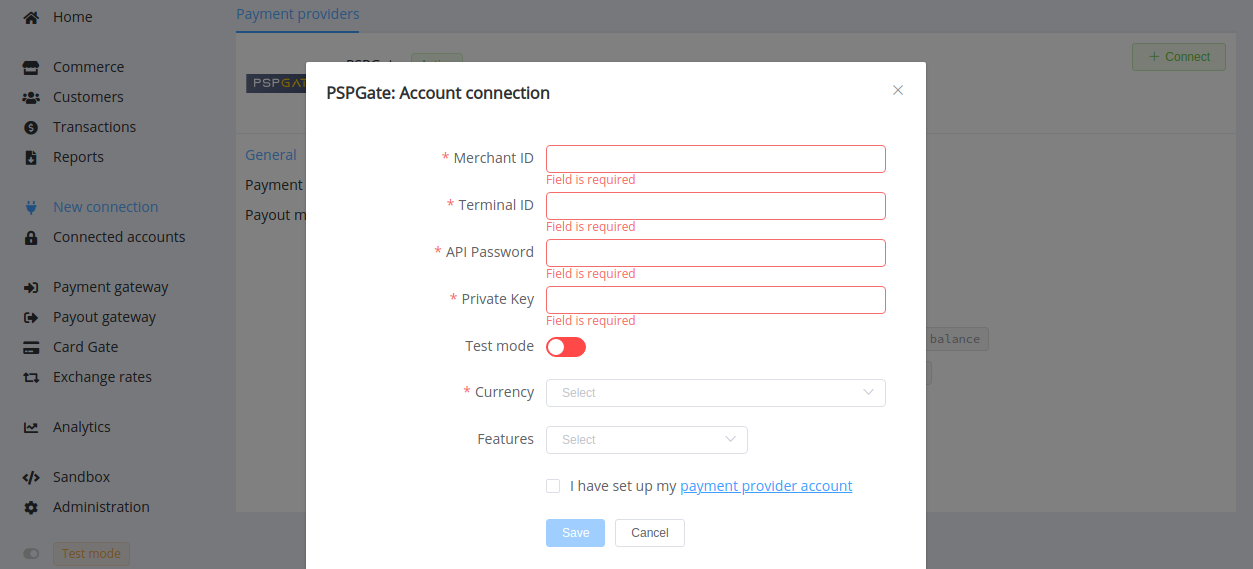Screen dimensions: 1253x569
Task: Click the Cancel button
Action: 650,533
